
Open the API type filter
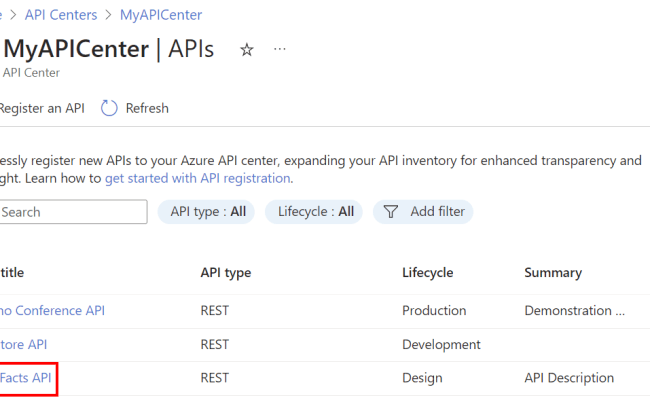(207, 212)
